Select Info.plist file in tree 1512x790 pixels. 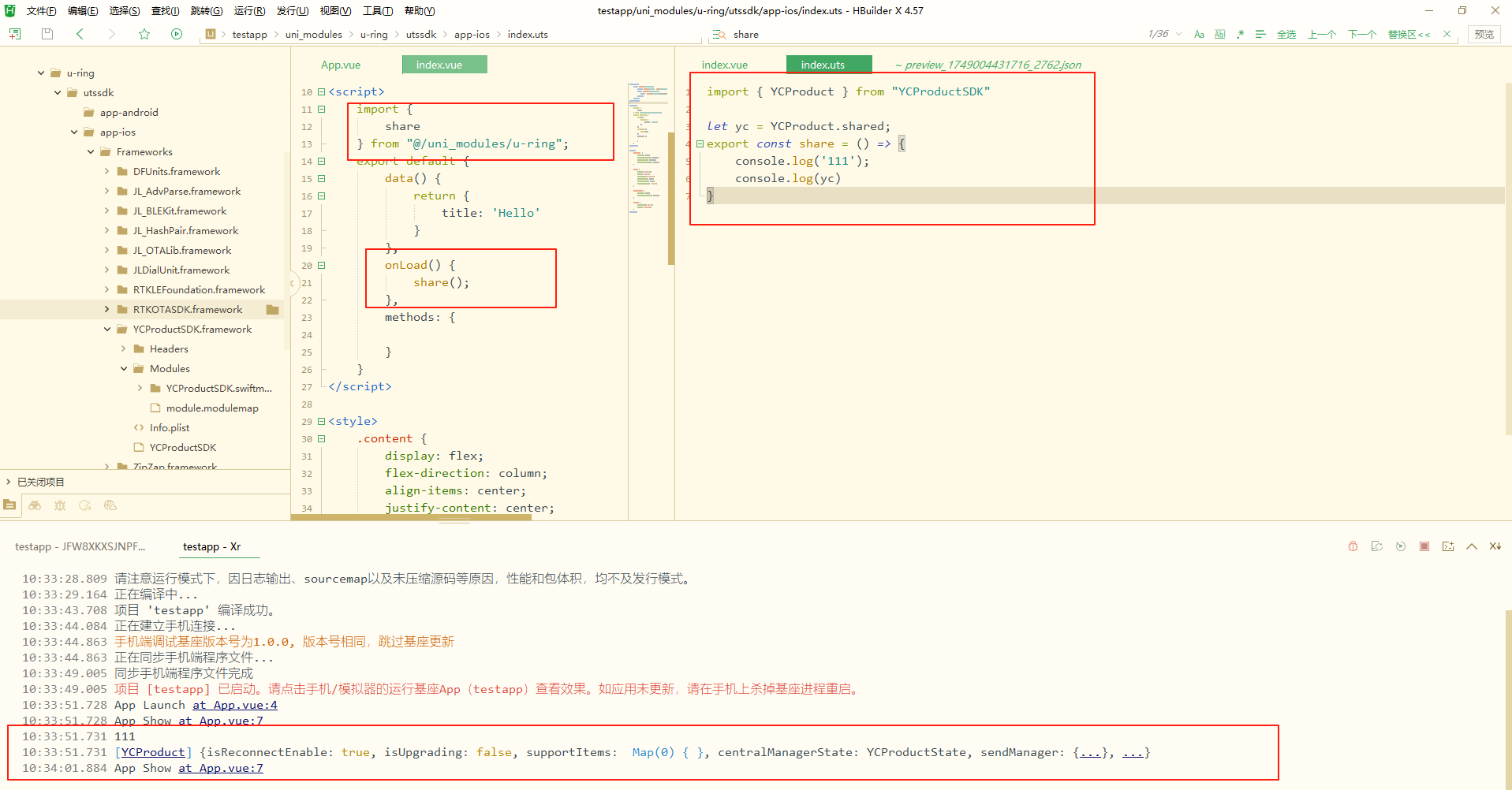170,427
